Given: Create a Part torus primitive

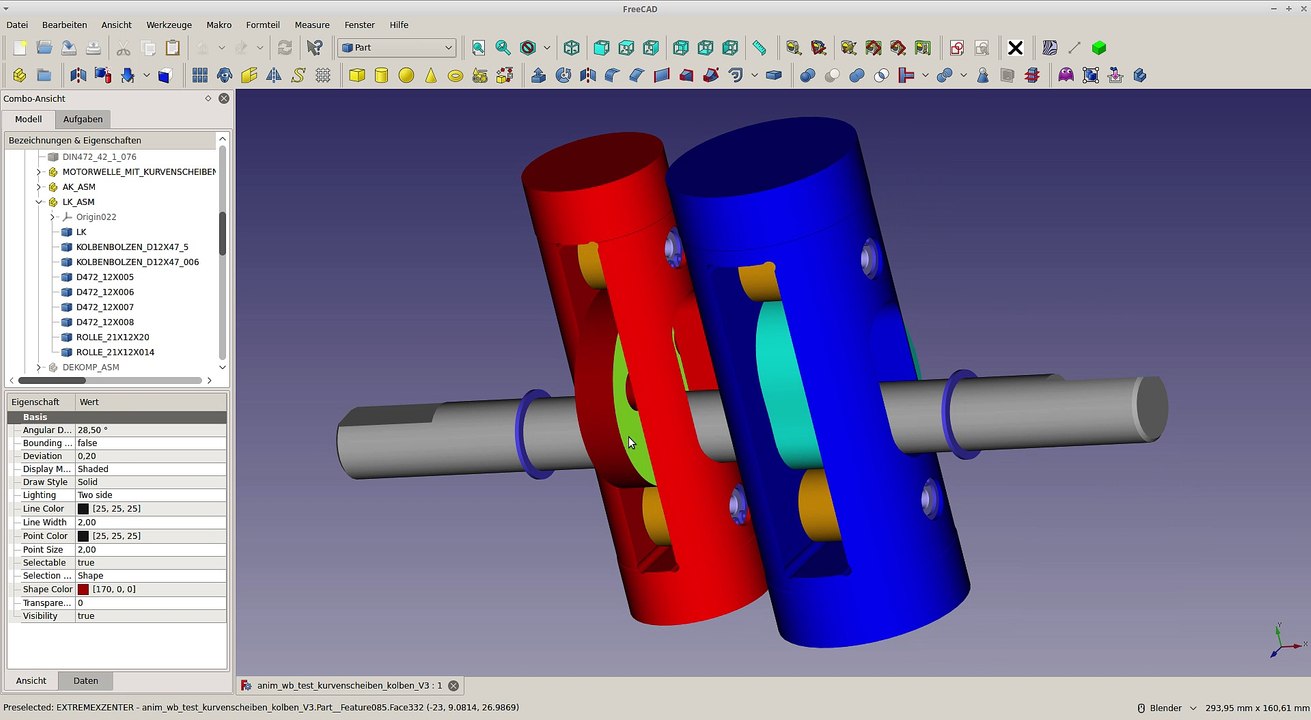Looking at the screenshot, I should (x=455, y=75).
